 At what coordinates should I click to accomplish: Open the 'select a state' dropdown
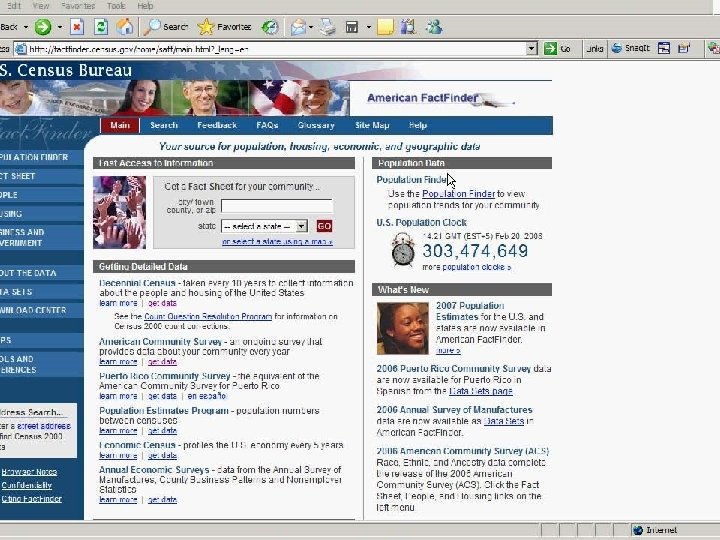[x=264, y=226]
